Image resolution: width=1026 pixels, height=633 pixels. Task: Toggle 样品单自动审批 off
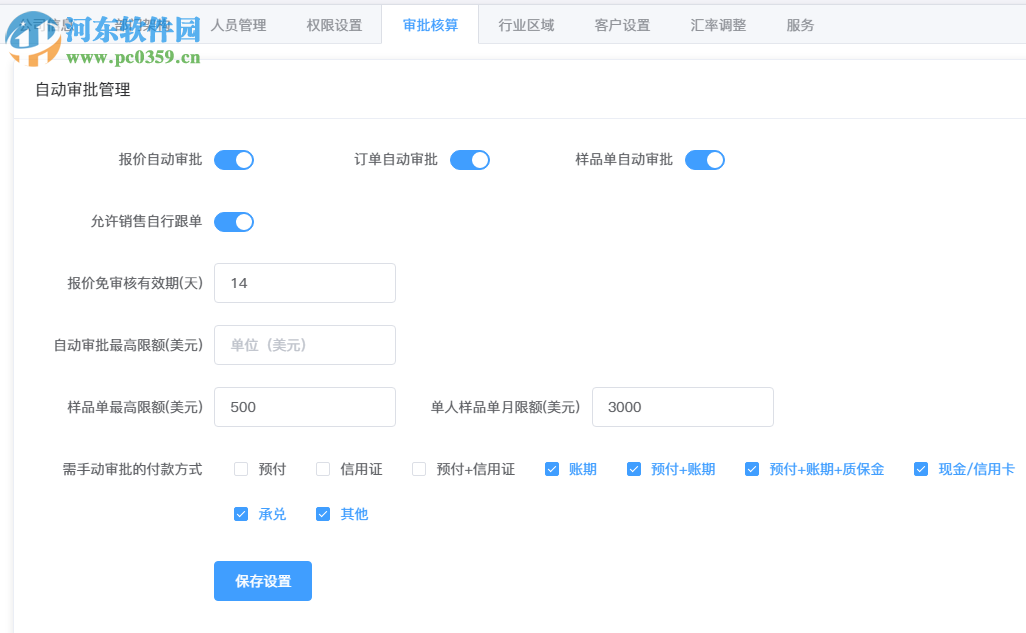704,159
